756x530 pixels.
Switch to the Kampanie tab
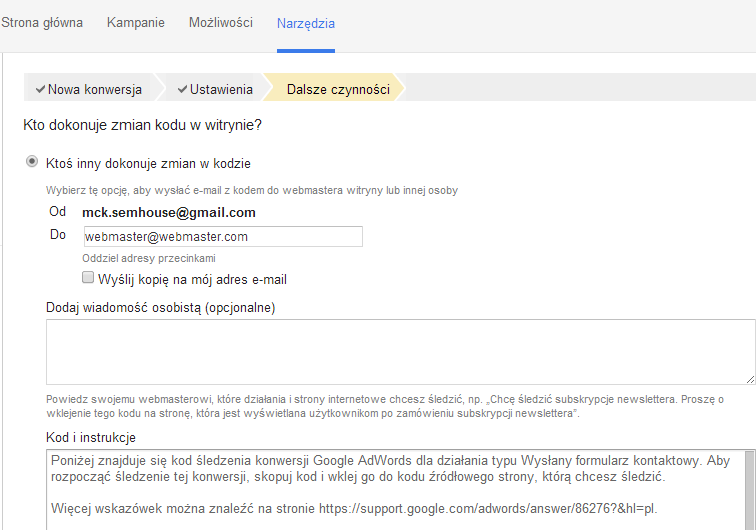pyautogui.click(x=136, y=22)
